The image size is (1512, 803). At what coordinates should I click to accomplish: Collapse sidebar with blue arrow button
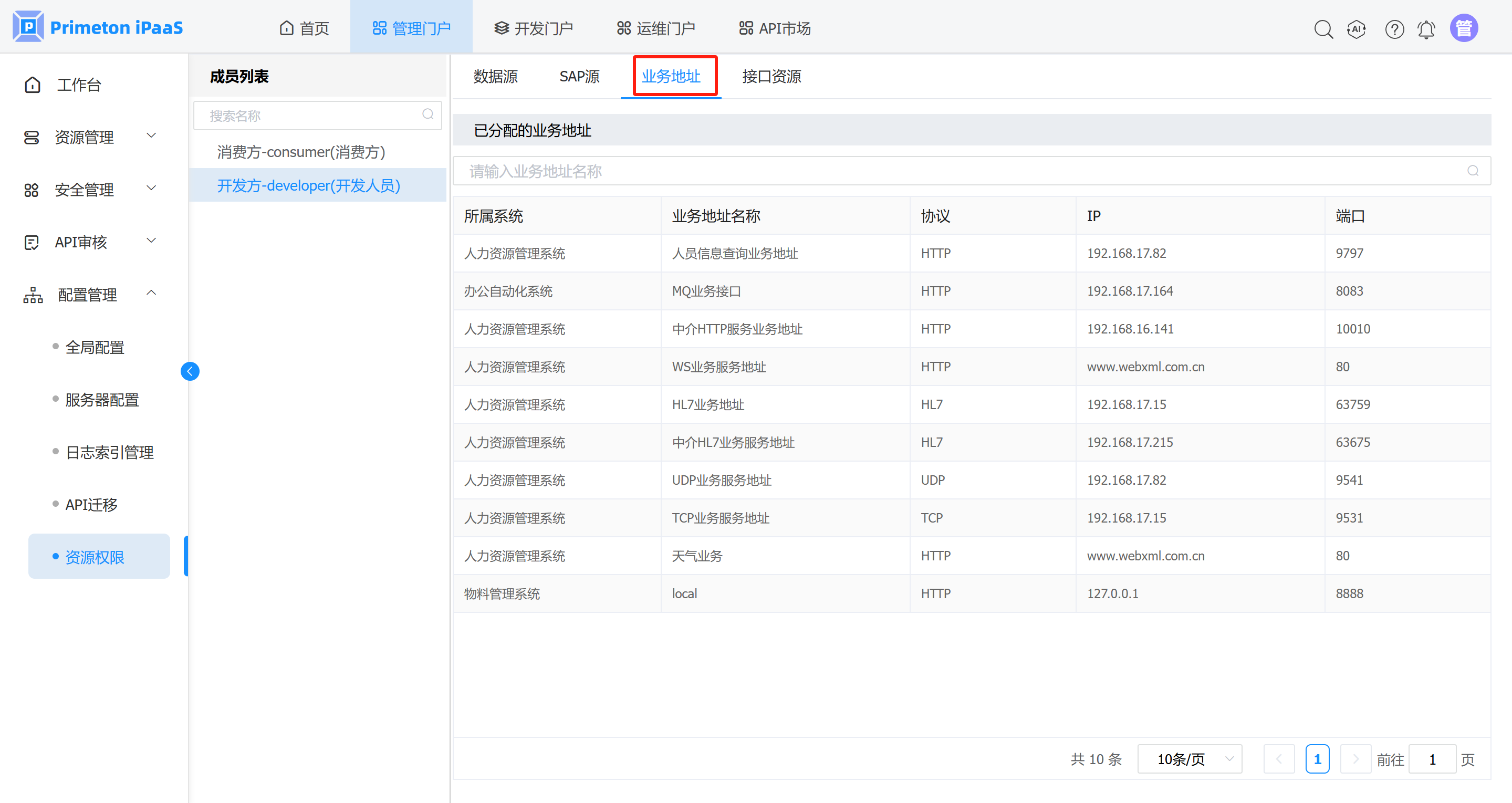click(190, 371)
